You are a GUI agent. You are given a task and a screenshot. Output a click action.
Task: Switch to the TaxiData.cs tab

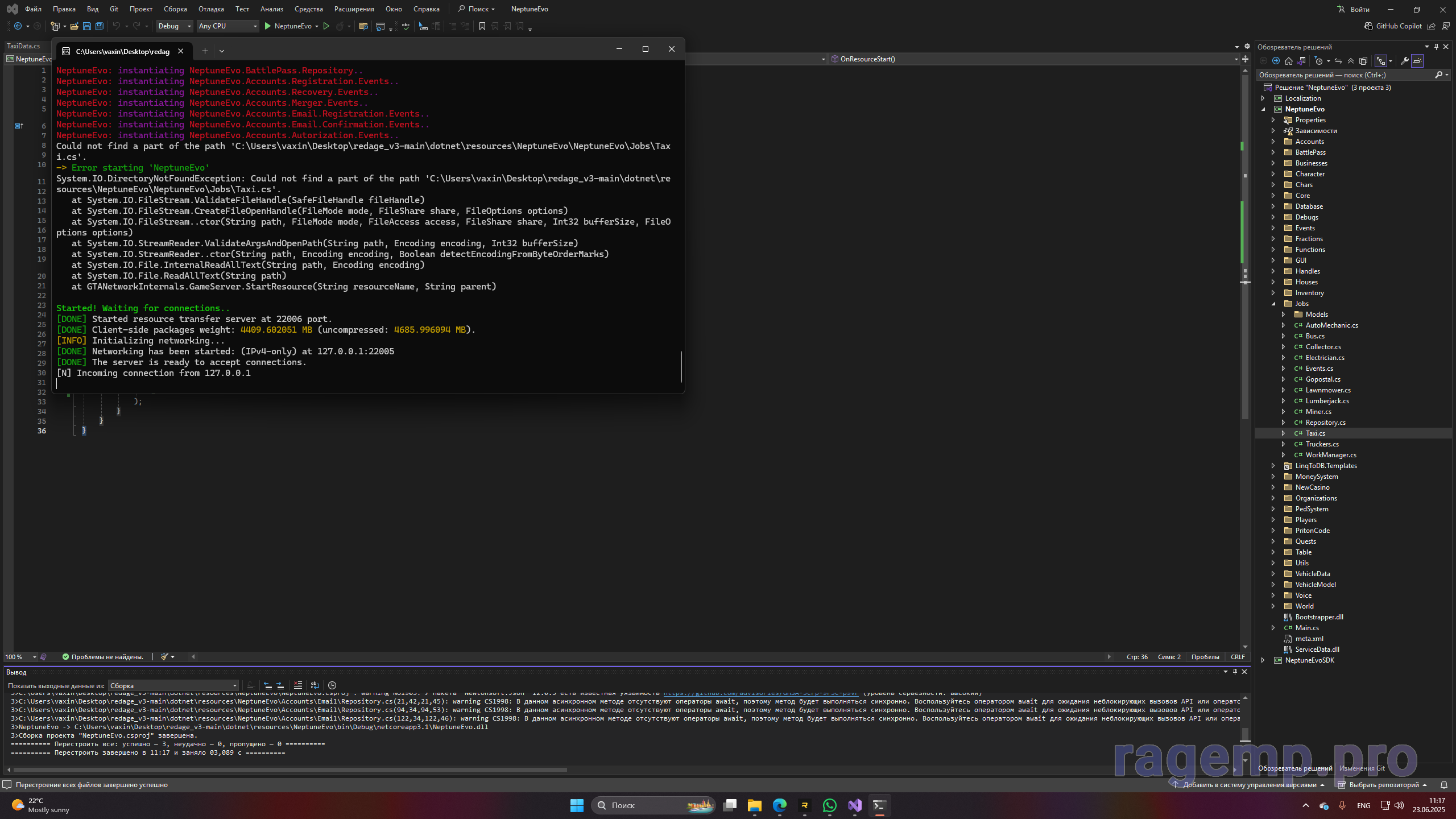[23, 46]
